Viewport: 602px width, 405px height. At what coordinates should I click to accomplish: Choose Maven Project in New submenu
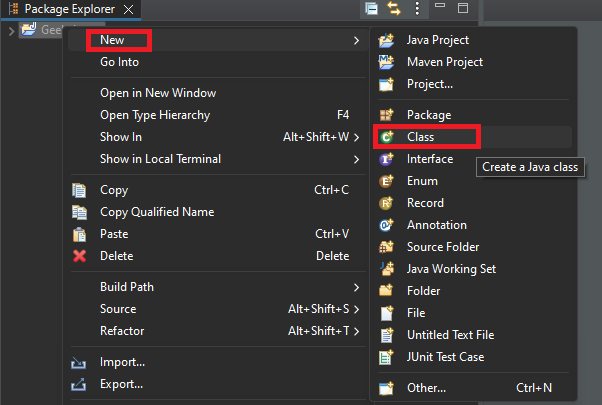[x=473, y=62]
